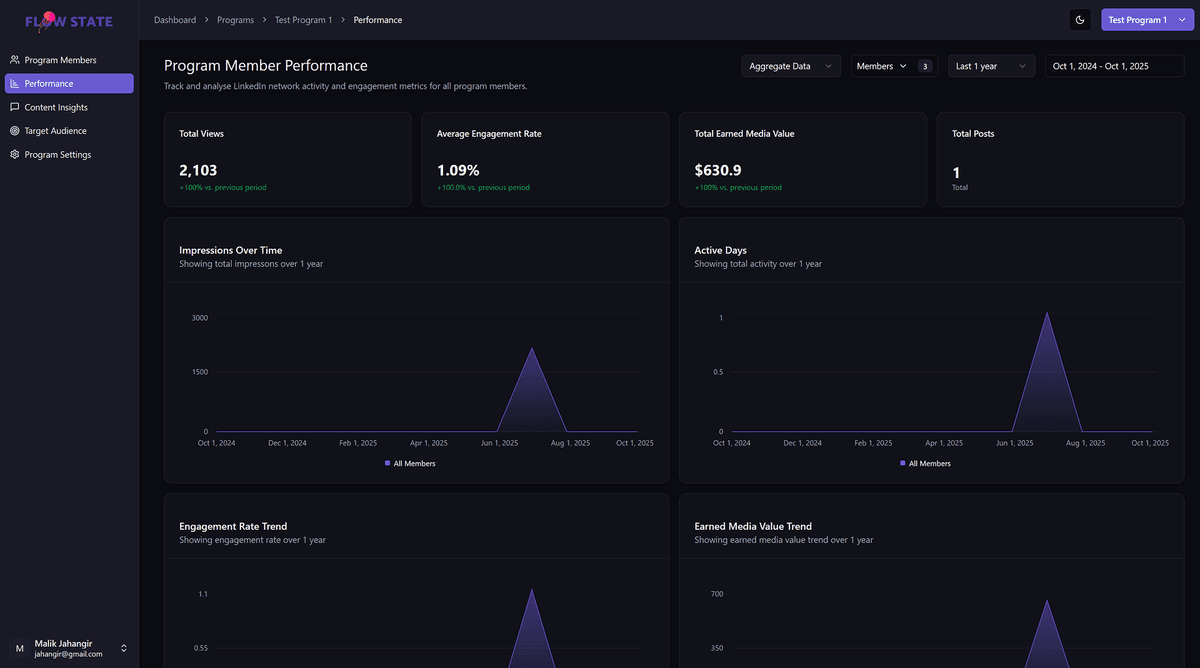Screen dimensions: 1200x668
Task: Navigate to Dashboard breadcrumb link
Action: tap(175, 20)
